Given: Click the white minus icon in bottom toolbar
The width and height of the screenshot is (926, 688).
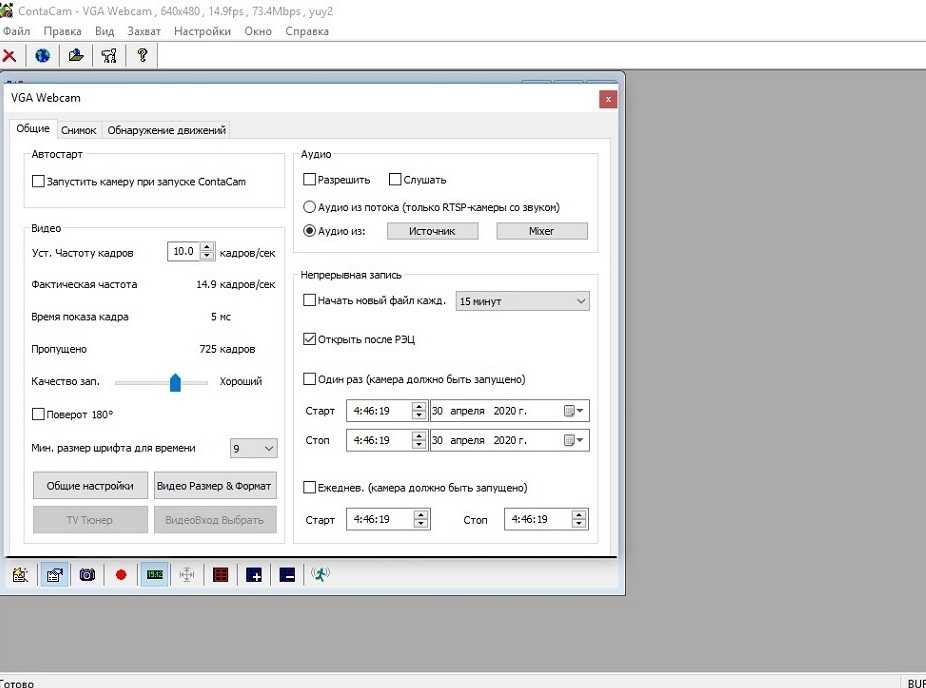Looking at the screenshot, I should pos(287,575).
